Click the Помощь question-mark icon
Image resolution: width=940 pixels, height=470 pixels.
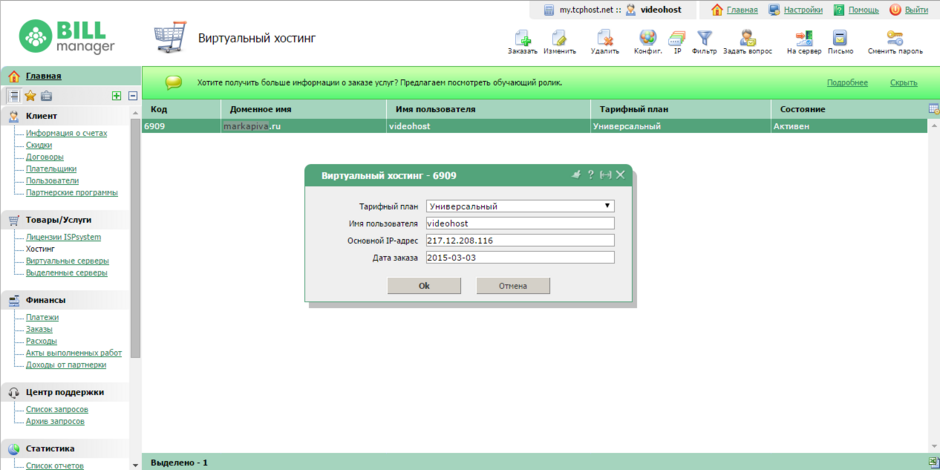(839, 10)
